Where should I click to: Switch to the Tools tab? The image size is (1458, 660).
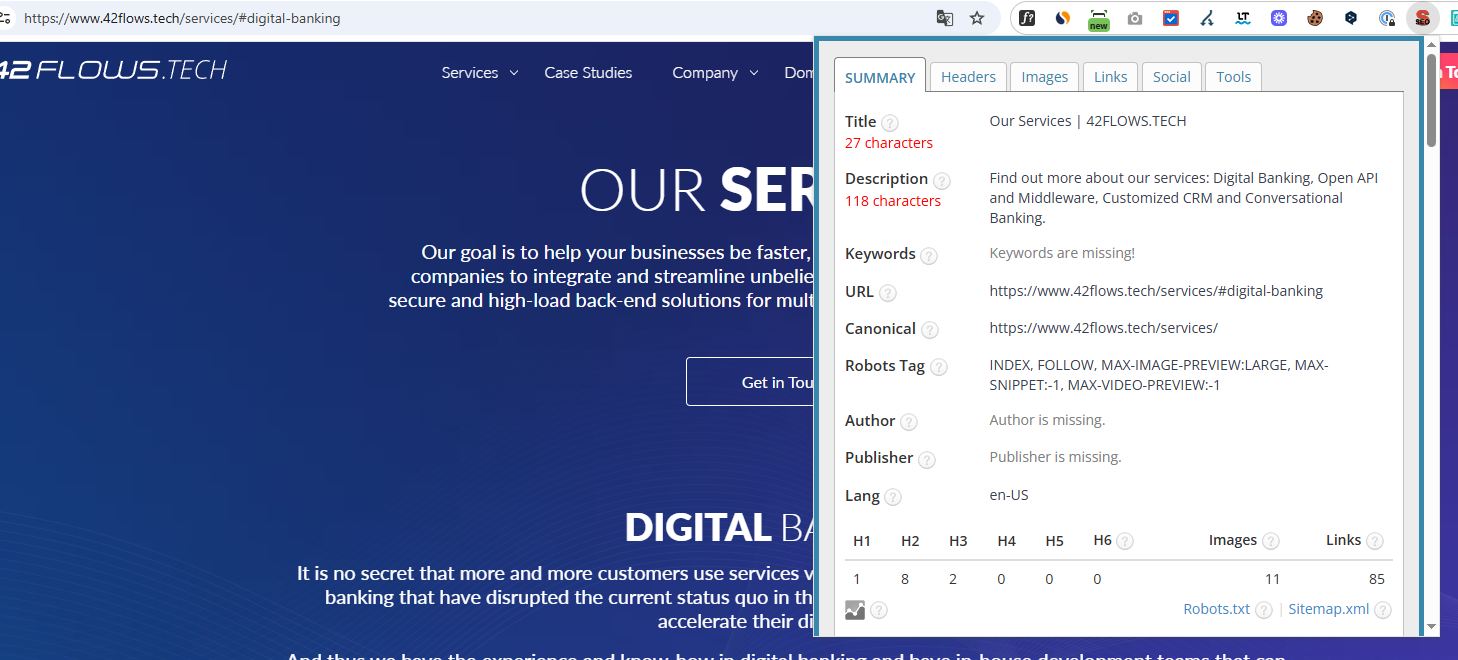pyautogui.click(x=1234, y=77)
